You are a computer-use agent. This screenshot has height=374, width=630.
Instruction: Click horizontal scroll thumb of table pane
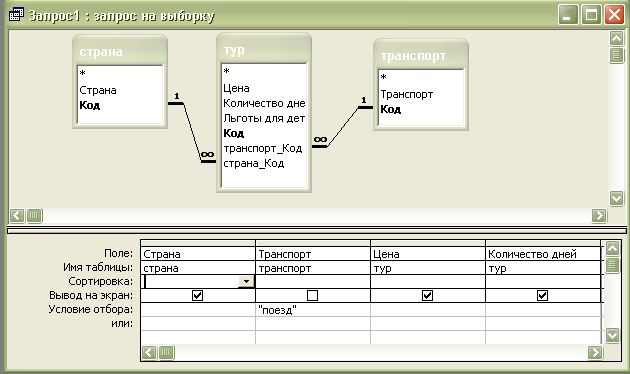34,216
